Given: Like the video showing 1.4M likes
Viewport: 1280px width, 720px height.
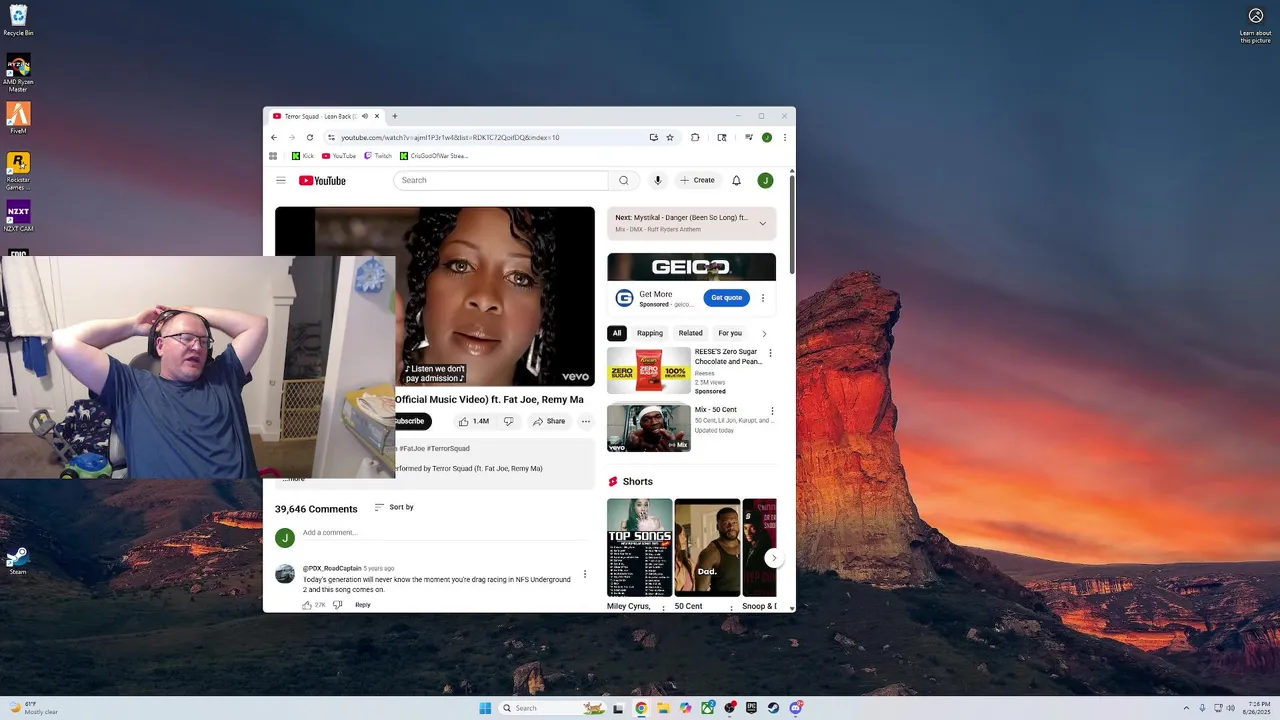Looking at the screenshot, I should click(x=474, y=421).
